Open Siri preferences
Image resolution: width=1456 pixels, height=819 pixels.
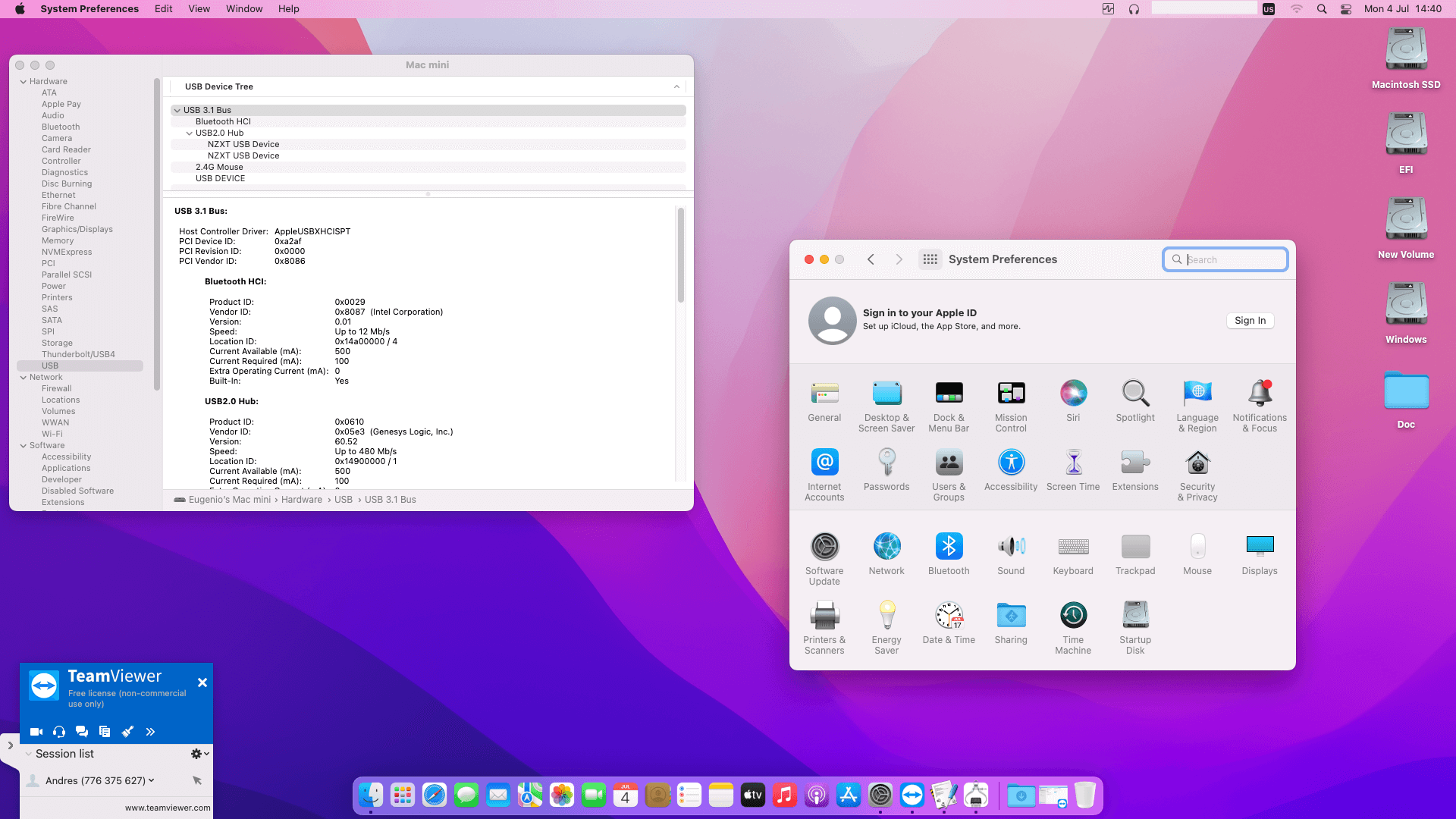1073,401
